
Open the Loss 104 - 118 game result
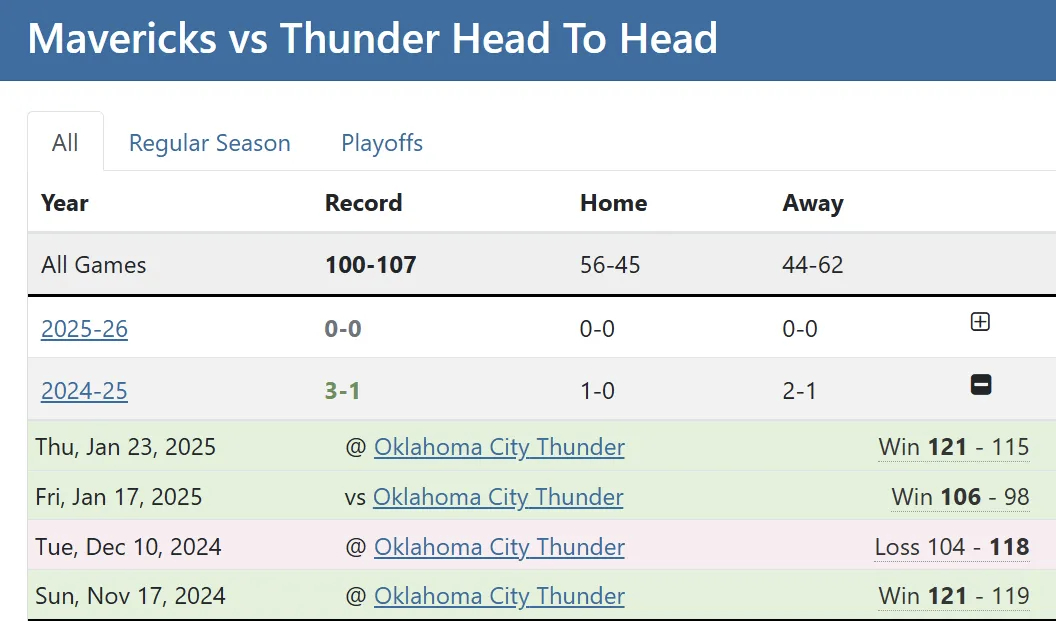[x=952, y=546]
